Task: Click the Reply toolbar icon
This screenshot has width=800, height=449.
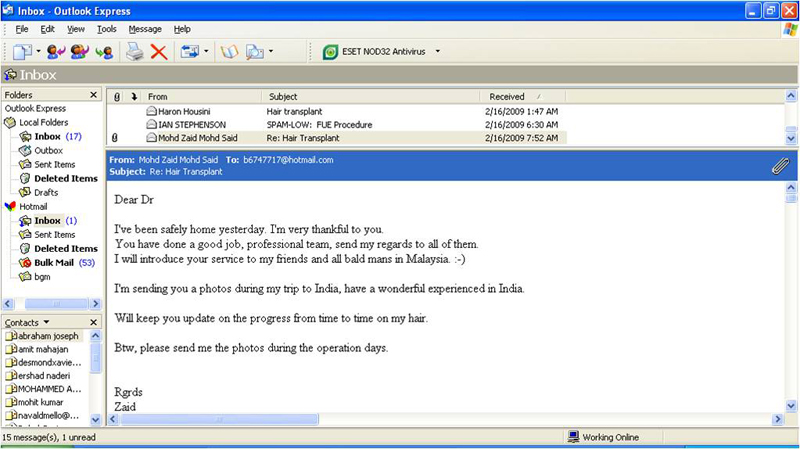Action: (55, 51)
